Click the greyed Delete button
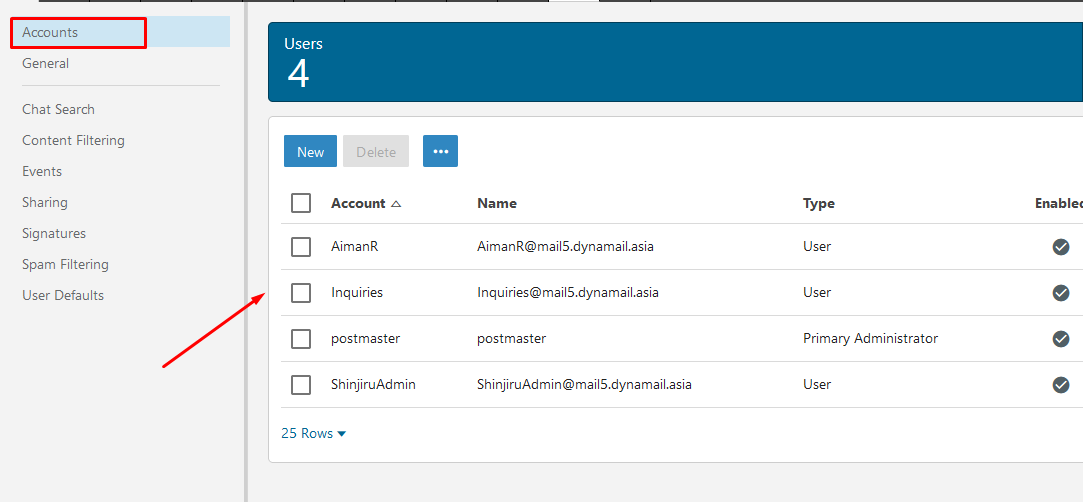This screenshot has width=1083, height=502. click(376, 151)
